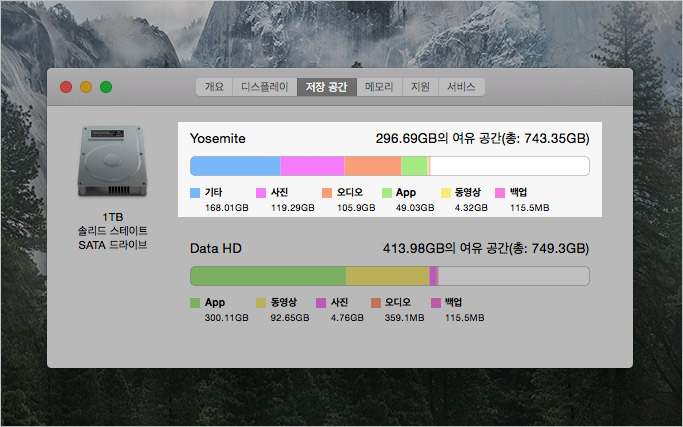This screenshot has height=427, width=683.
Task: Click the blue segment of Yosemite bar
Action: (235, 166)
